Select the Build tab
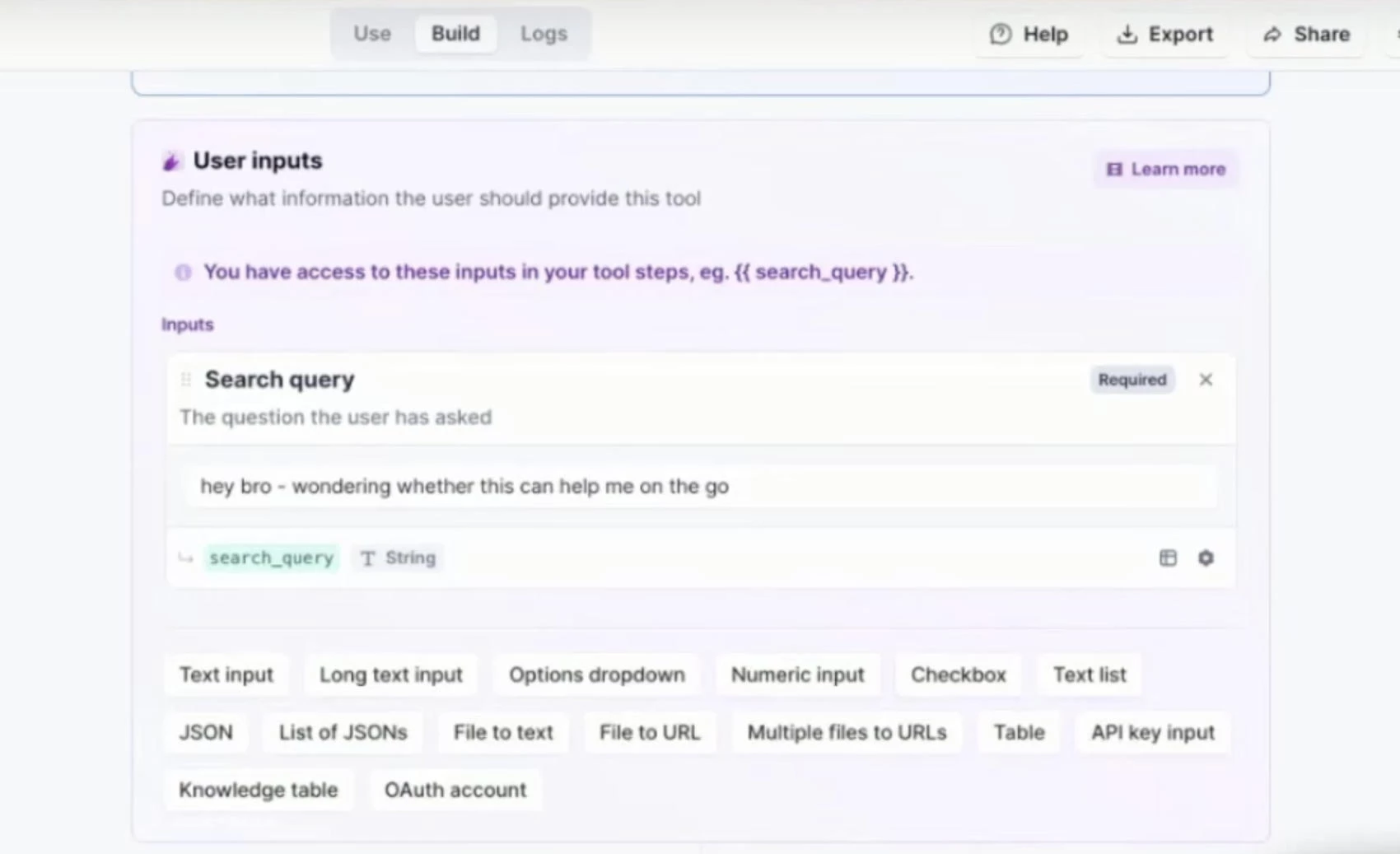The width and height of the screenshot is (1400, 854). (x=455, y=34)
